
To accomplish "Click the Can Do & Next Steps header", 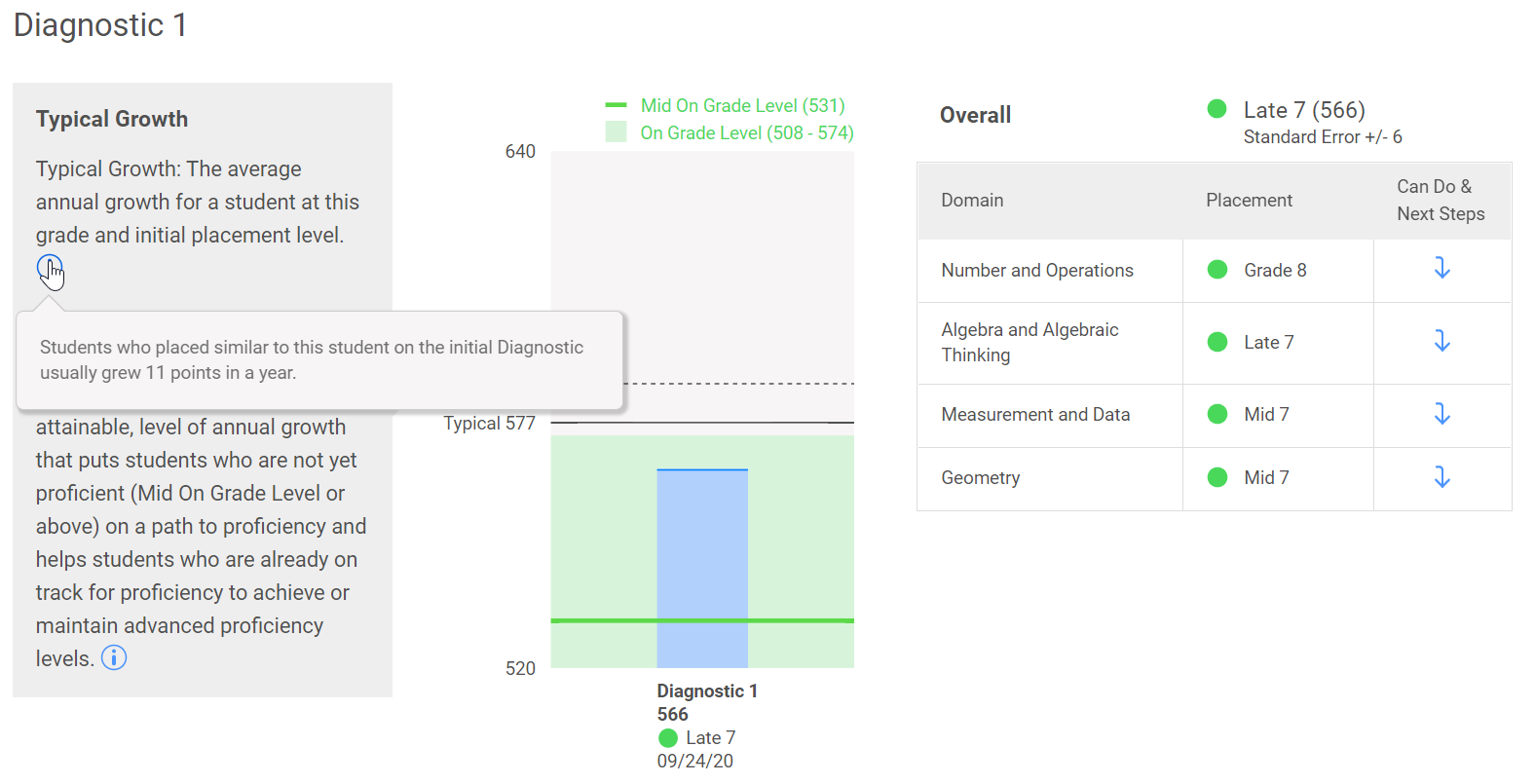I will point(1440,200).
